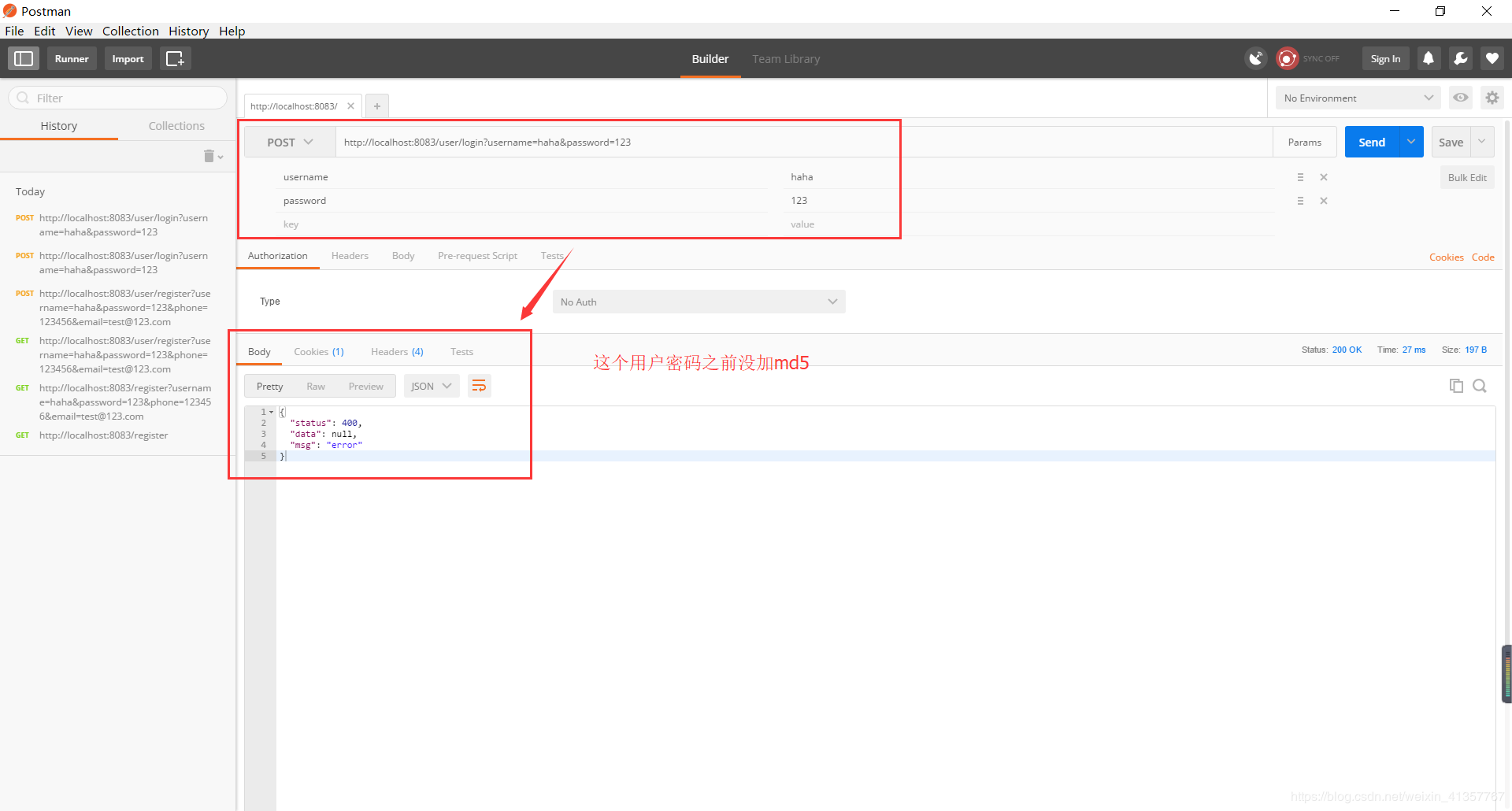Open the Help menu
The width and height of the screenshot is (1512, 811).
tap(232, 31)
